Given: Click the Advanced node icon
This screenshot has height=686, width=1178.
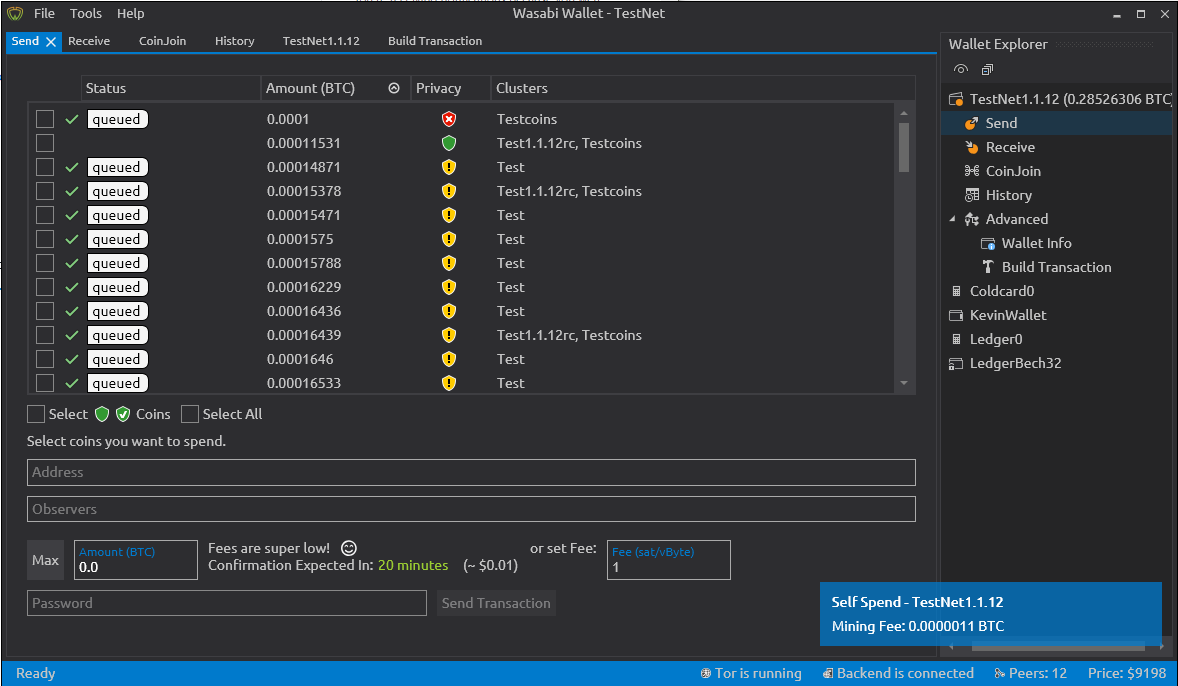Looking at the screenshot, I should pos(971,219).
